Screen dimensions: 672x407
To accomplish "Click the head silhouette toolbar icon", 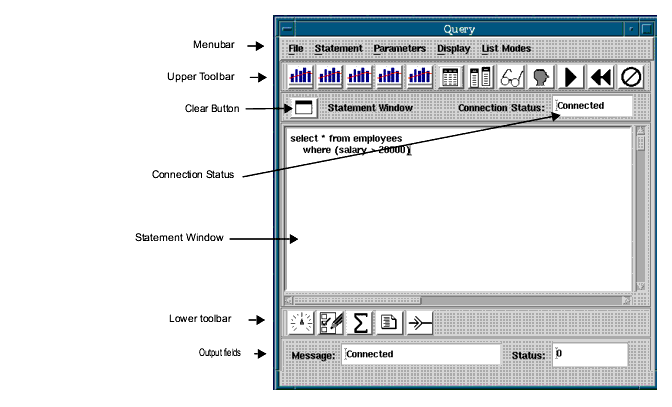I will tap(541, 76).
